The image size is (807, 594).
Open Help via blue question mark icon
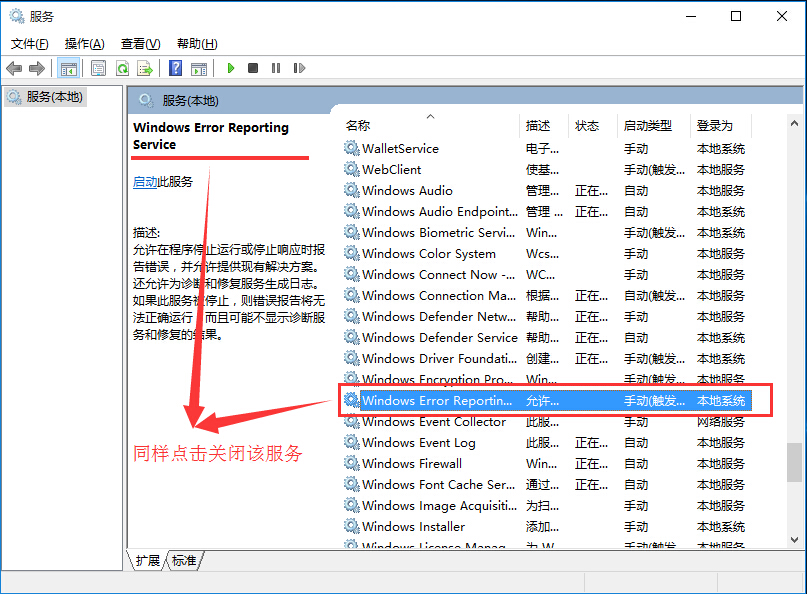point(175,68)
